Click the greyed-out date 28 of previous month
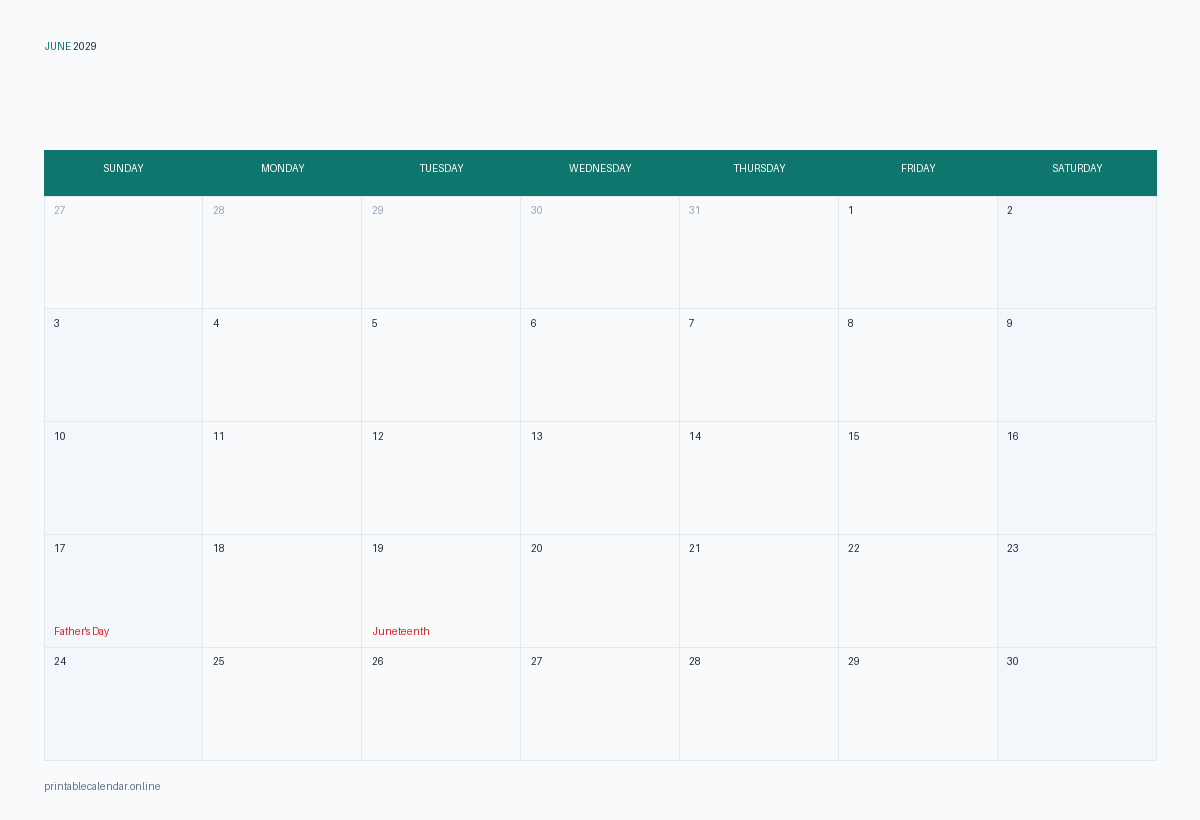This screenshot has height=820, width=1200. [219, 210]
